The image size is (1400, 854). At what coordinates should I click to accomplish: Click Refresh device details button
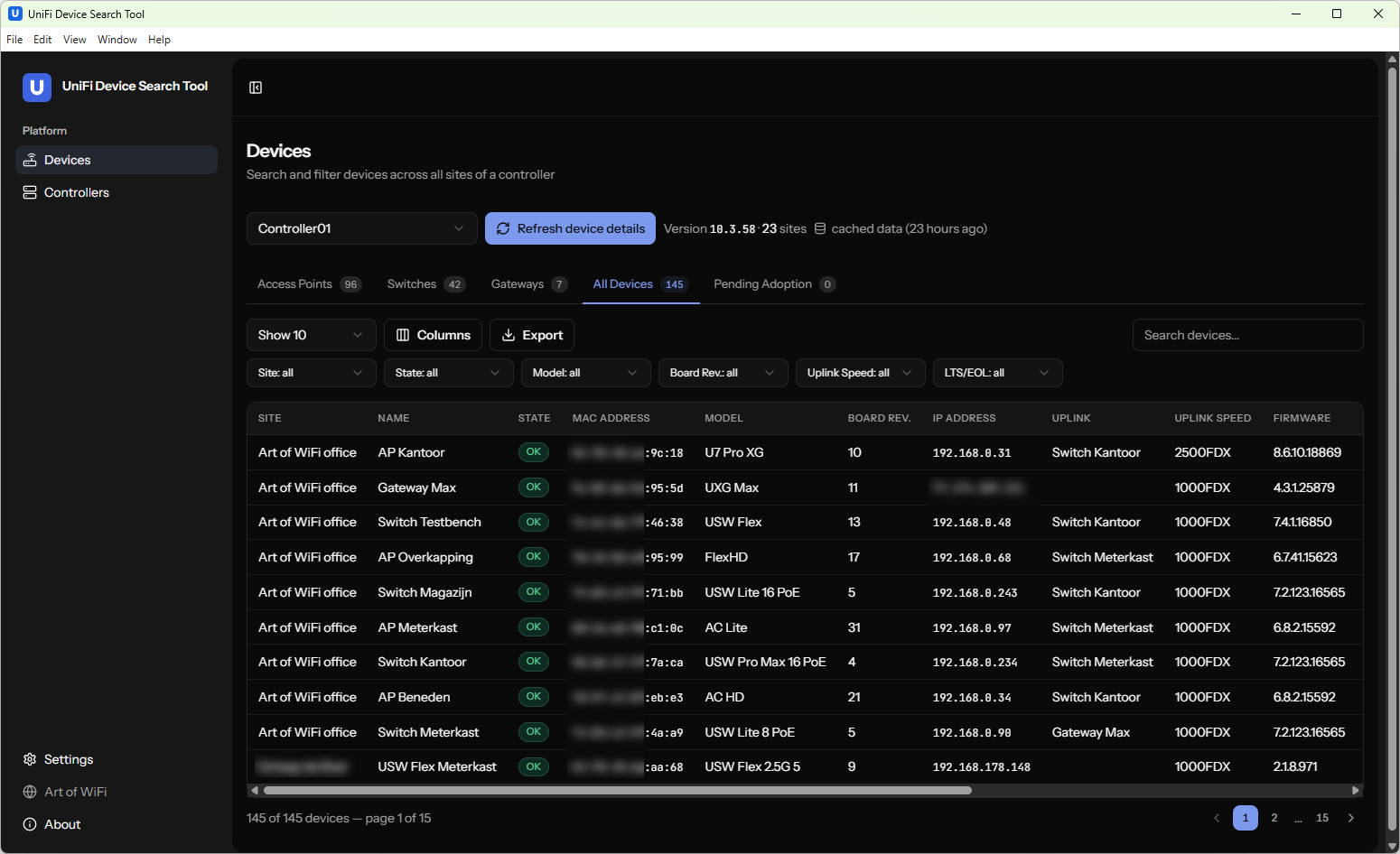pos(571,228)
